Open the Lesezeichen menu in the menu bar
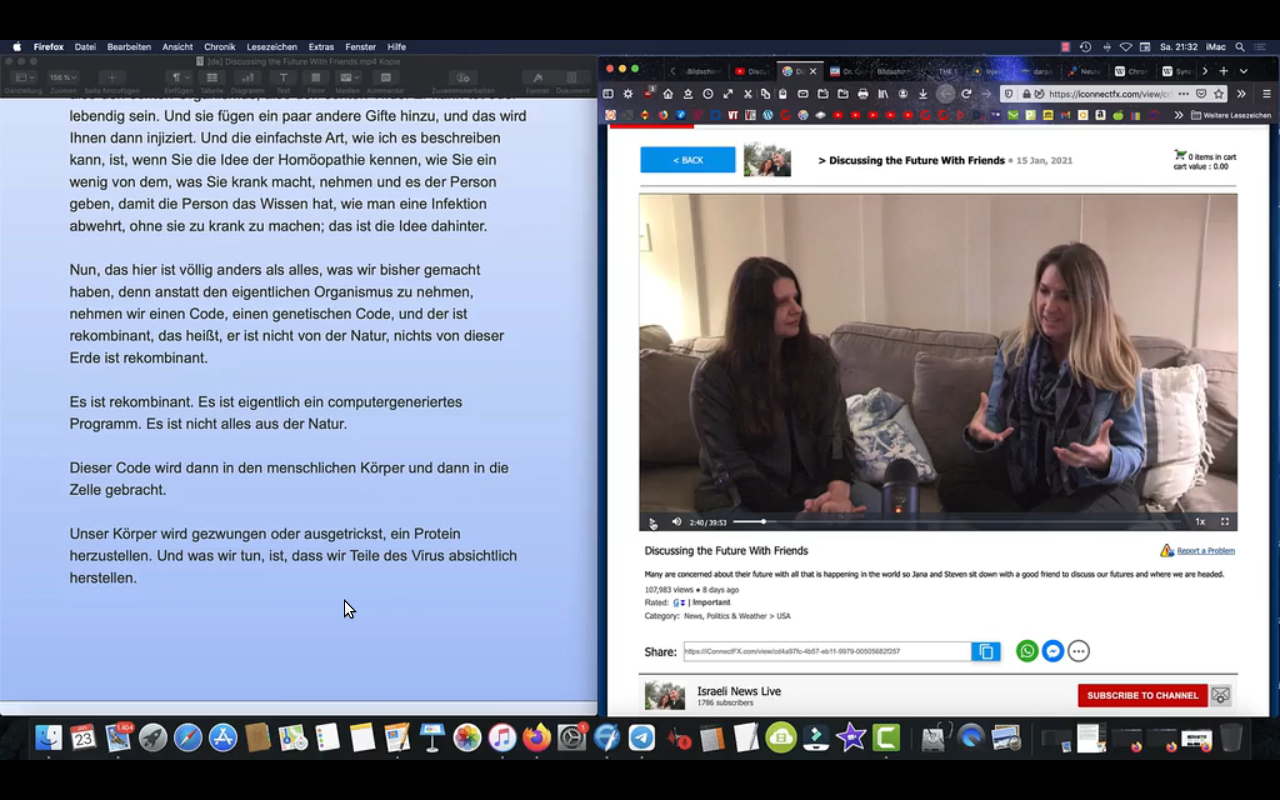 (x=272, y=47)
